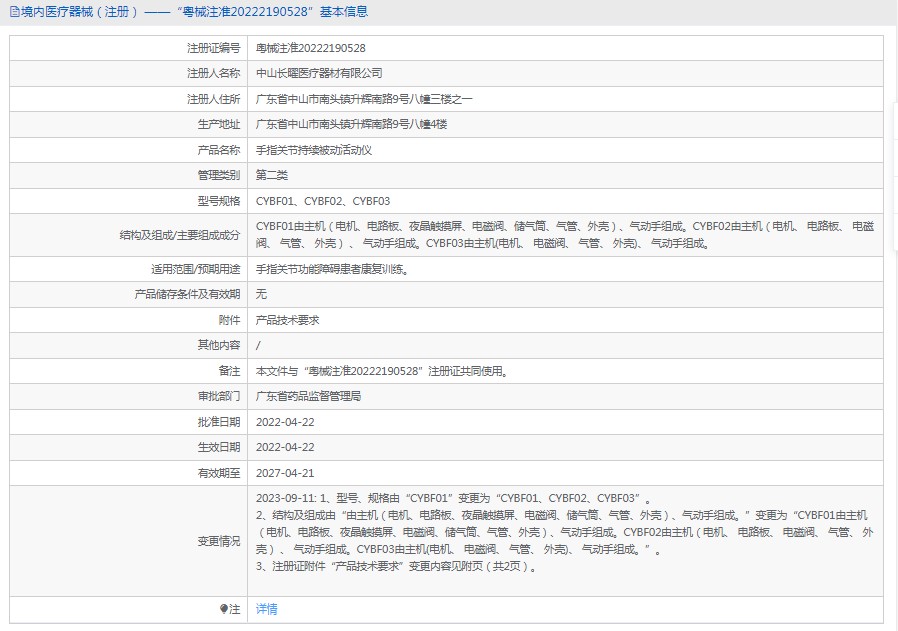The width and height of the screenshot is (898, 631).
Task: Click the page title 境内医疗器械（注册）基本信息
Action: (194, 11)
